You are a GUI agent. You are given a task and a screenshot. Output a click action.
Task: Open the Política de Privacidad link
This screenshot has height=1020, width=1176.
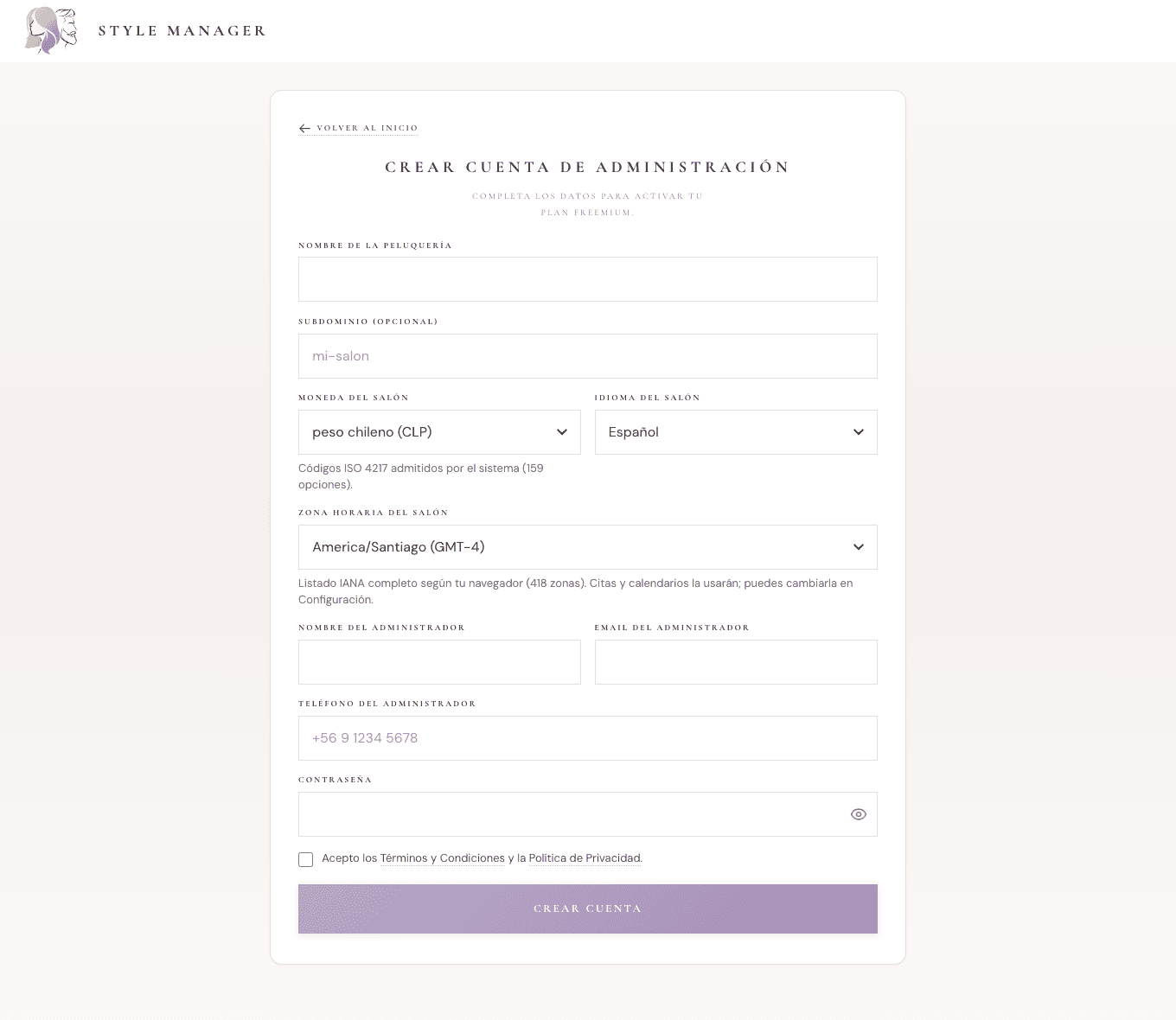585,858
